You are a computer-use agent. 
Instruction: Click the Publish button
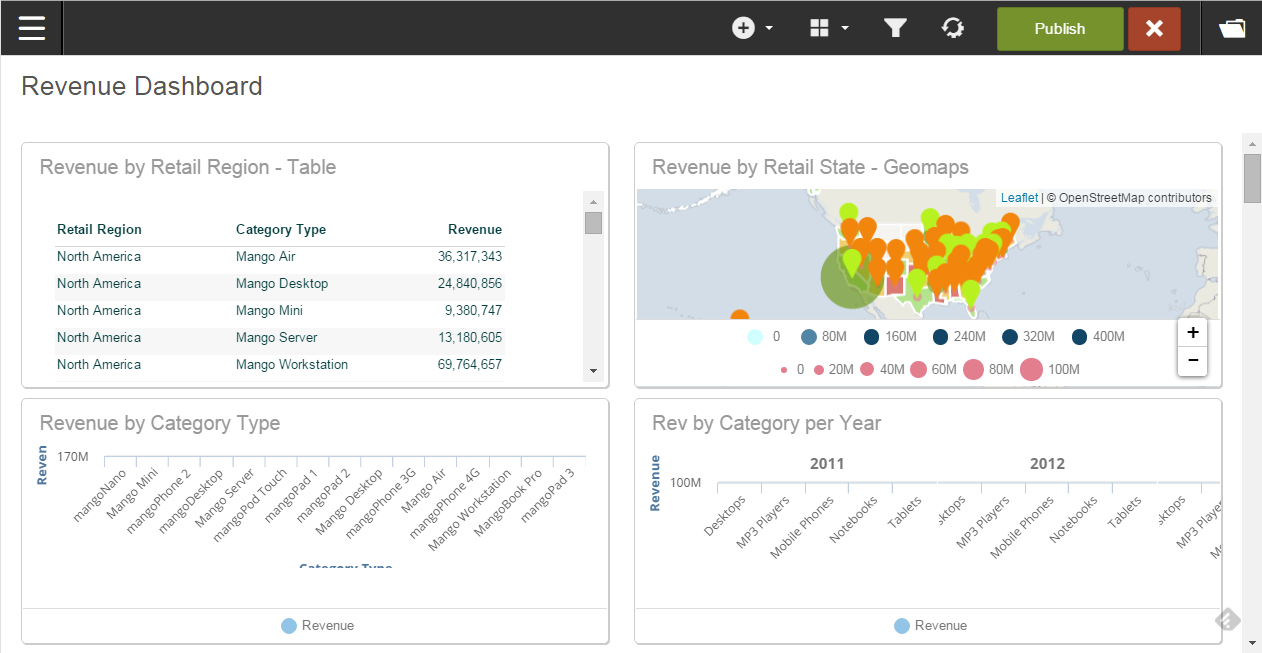pos(1059,29)
